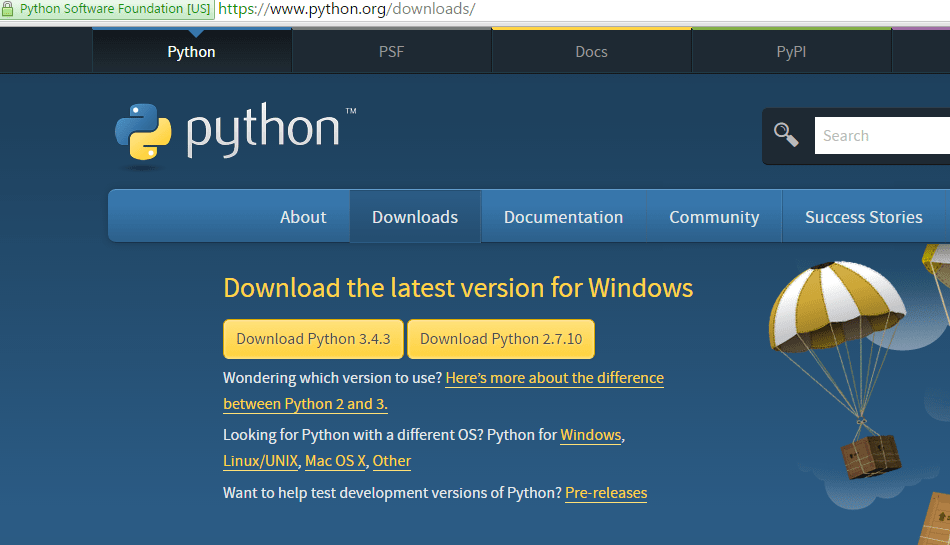950x545 pixels.
Task: Click the Python snake logo
Action: click(x=143, y=131)
